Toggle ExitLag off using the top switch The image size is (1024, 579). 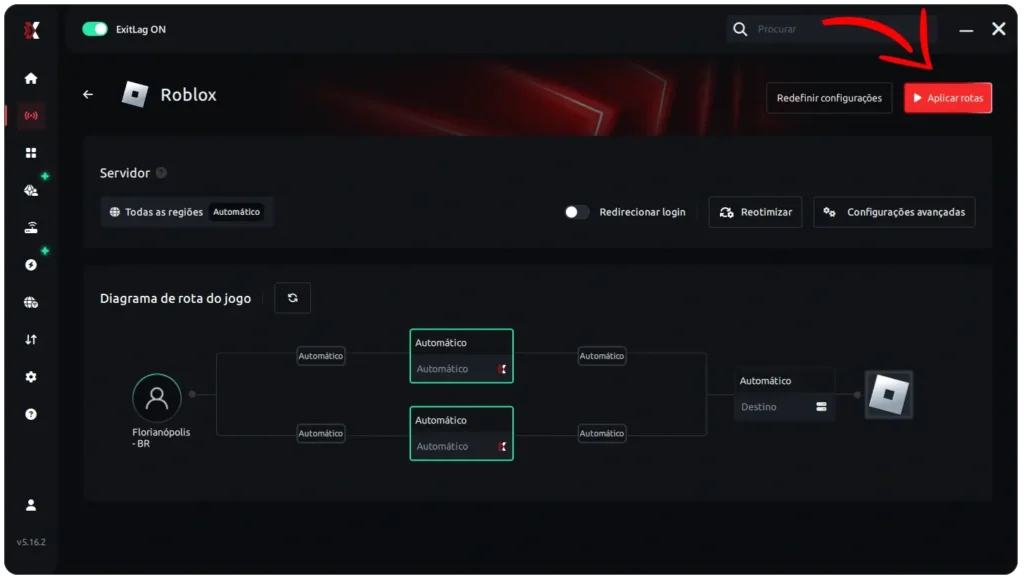coord(95,29)
